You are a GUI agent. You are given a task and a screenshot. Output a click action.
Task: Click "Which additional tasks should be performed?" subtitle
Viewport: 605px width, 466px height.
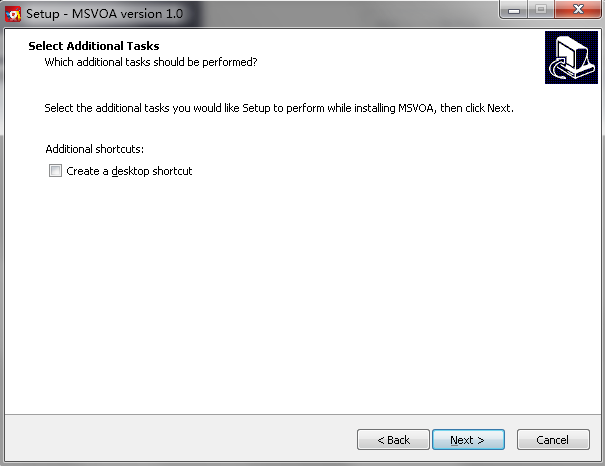pos(150,62)
